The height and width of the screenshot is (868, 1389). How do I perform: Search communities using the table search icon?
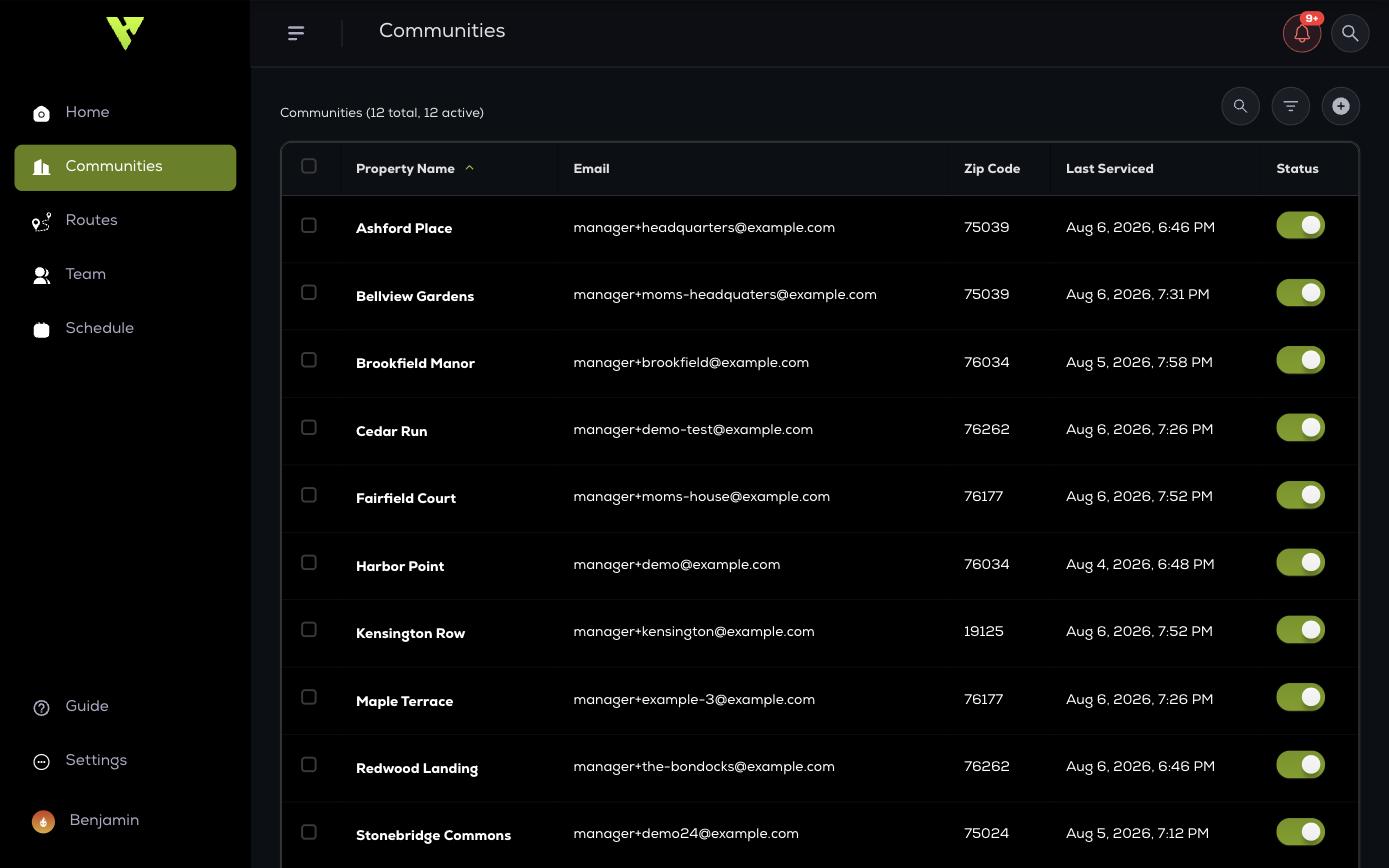tap(1241, 106)
